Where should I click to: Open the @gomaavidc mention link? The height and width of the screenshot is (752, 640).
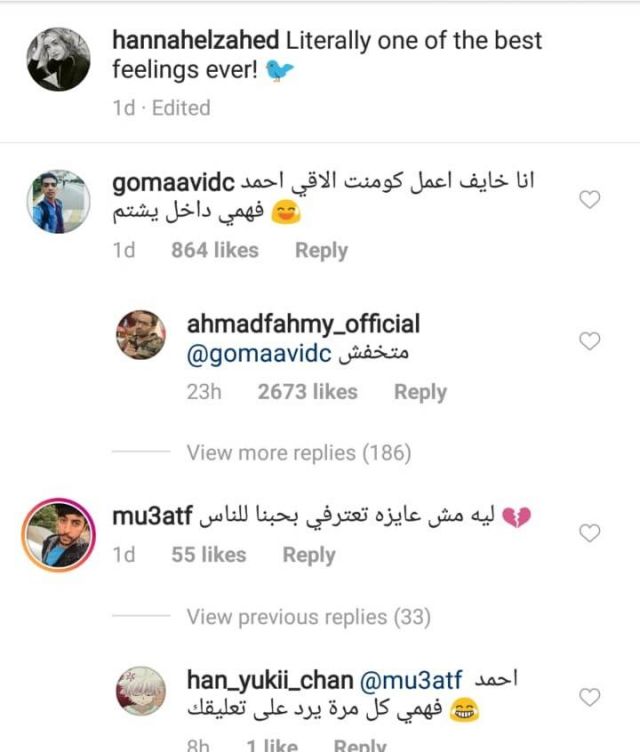[257, 353]
